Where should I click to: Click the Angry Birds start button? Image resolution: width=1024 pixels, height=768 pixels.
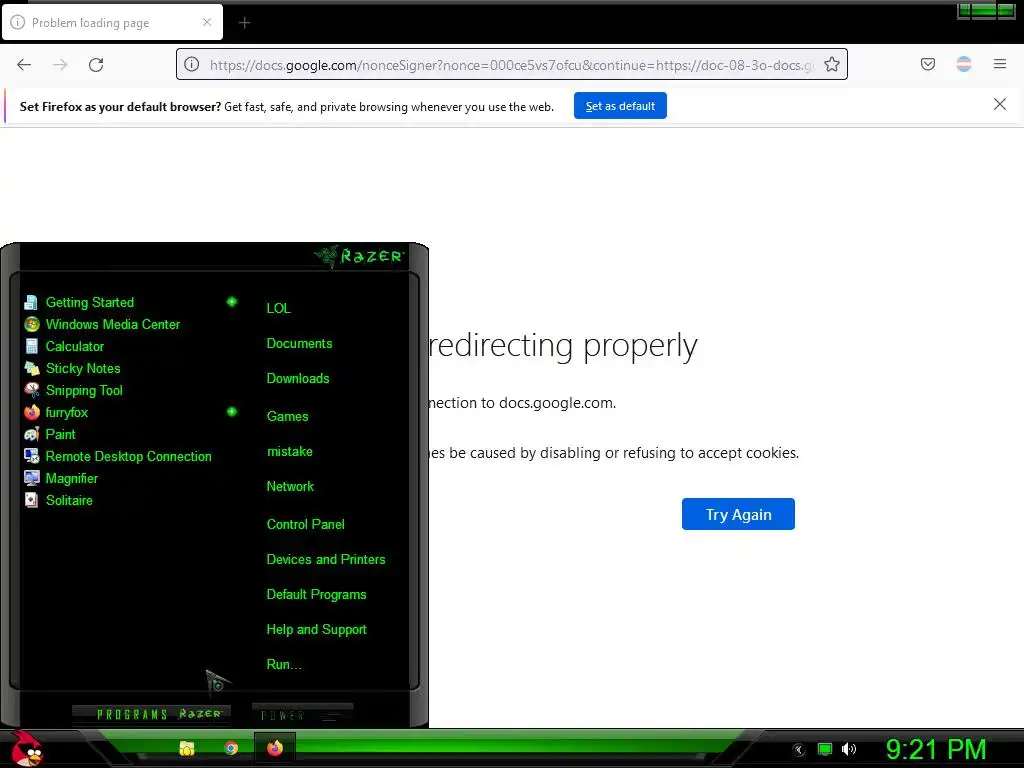click(27, 749)
